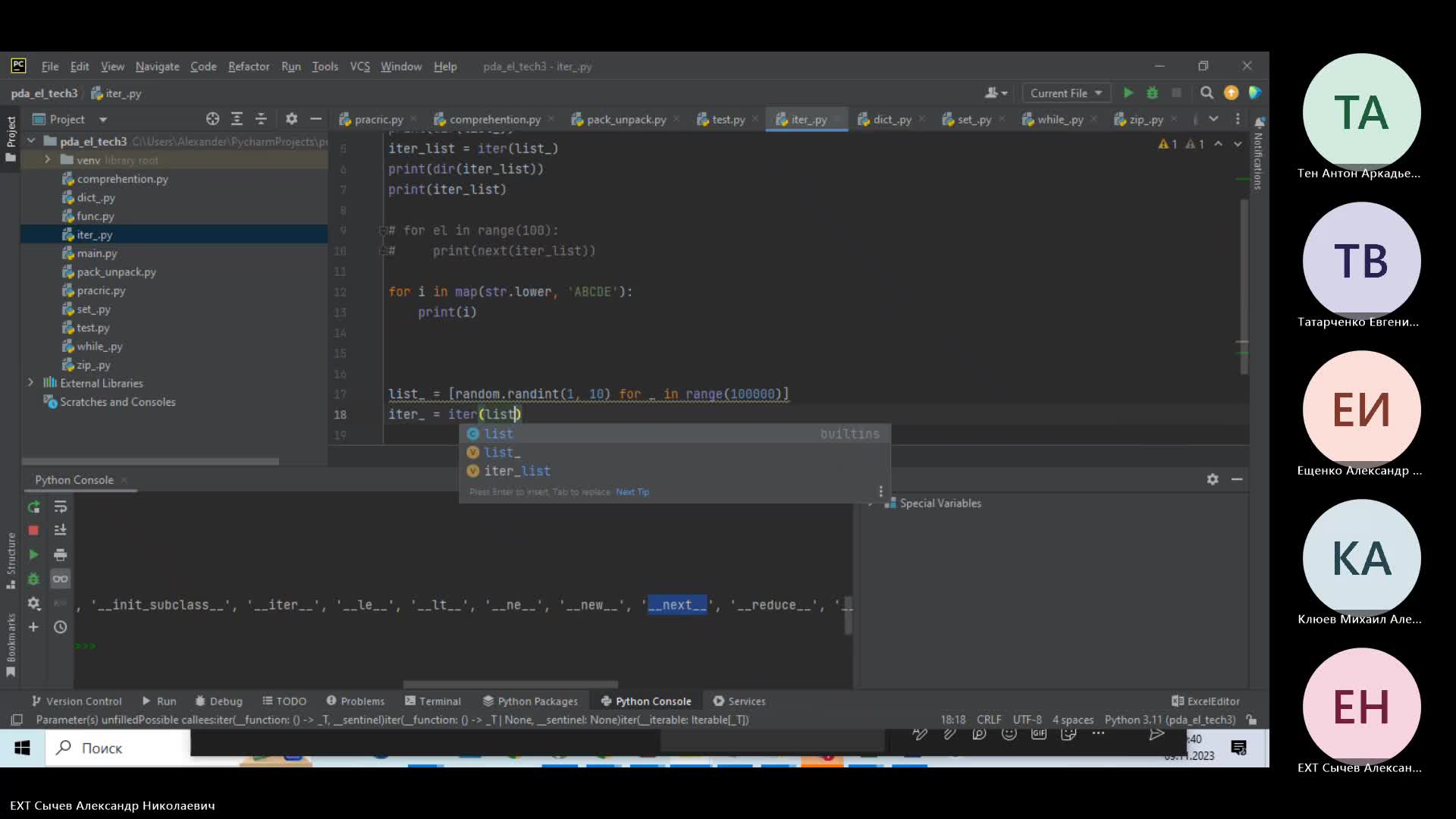Collapse pda_el_tech3 project root
Screen dimensions: 1456x819
[31, 141]
